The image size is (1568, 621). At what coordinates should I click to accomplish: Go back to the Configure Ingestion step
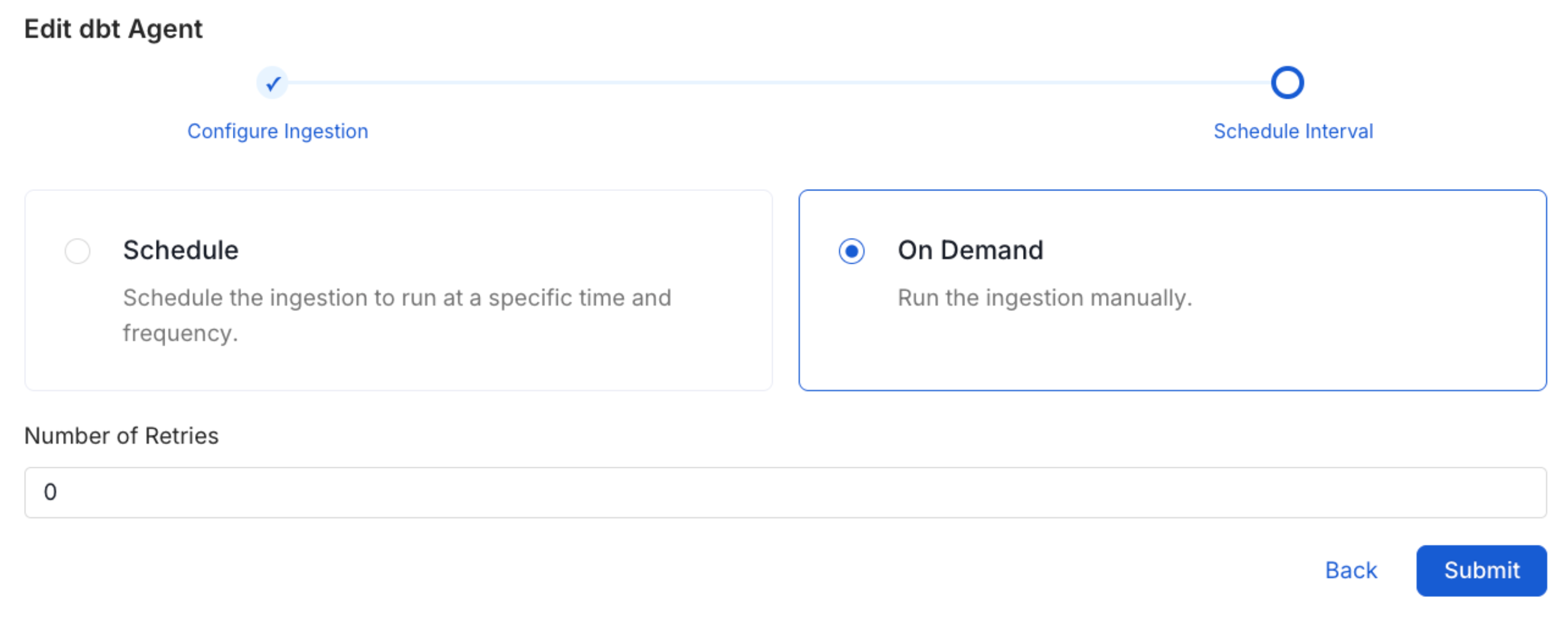(x=278, y=131)
